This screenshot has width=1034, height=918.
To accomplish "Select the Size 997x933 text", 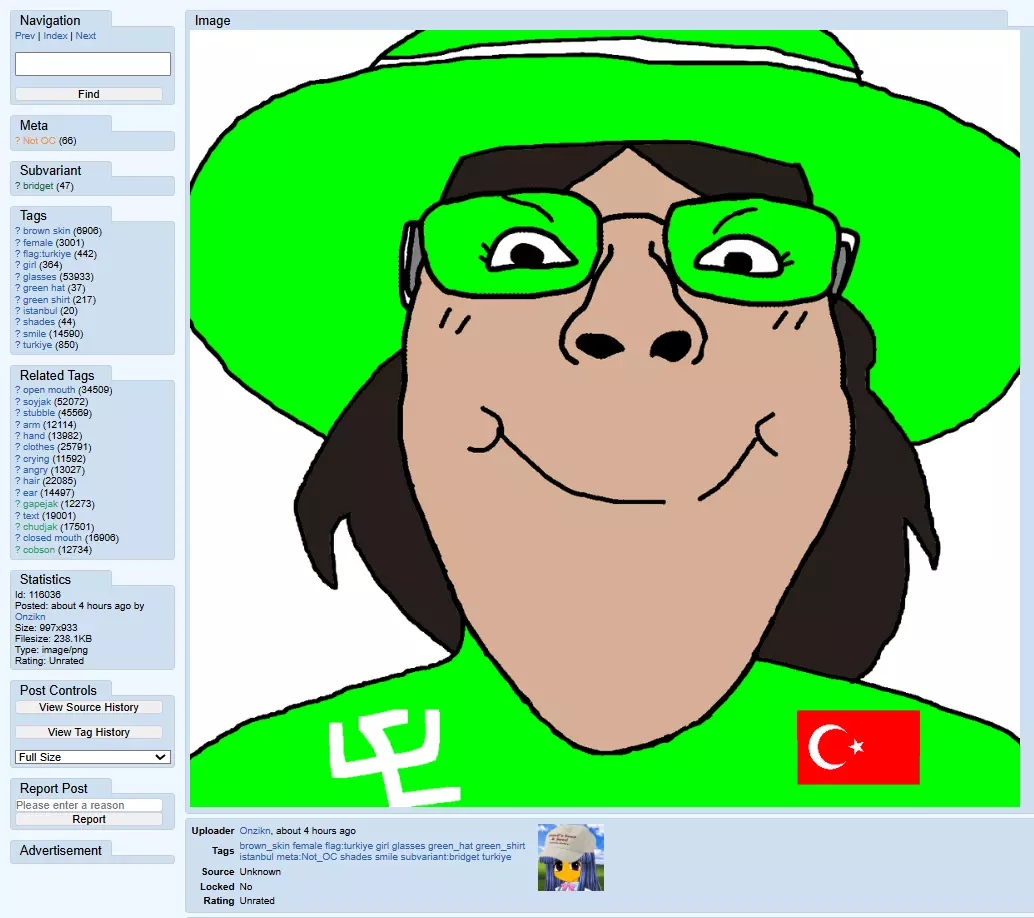I will pyautogui.click(x=46, y=628).
